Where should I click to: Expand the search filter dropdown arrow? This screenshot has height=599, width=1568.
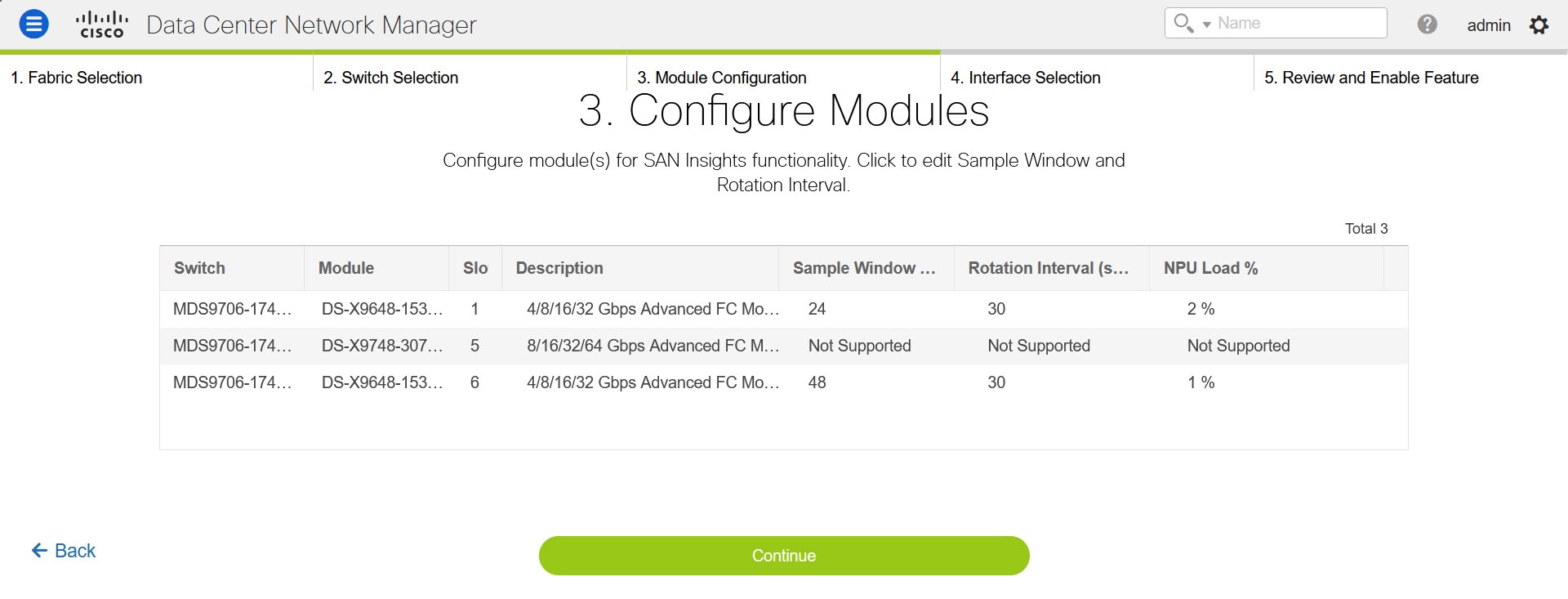(1206, 25)
